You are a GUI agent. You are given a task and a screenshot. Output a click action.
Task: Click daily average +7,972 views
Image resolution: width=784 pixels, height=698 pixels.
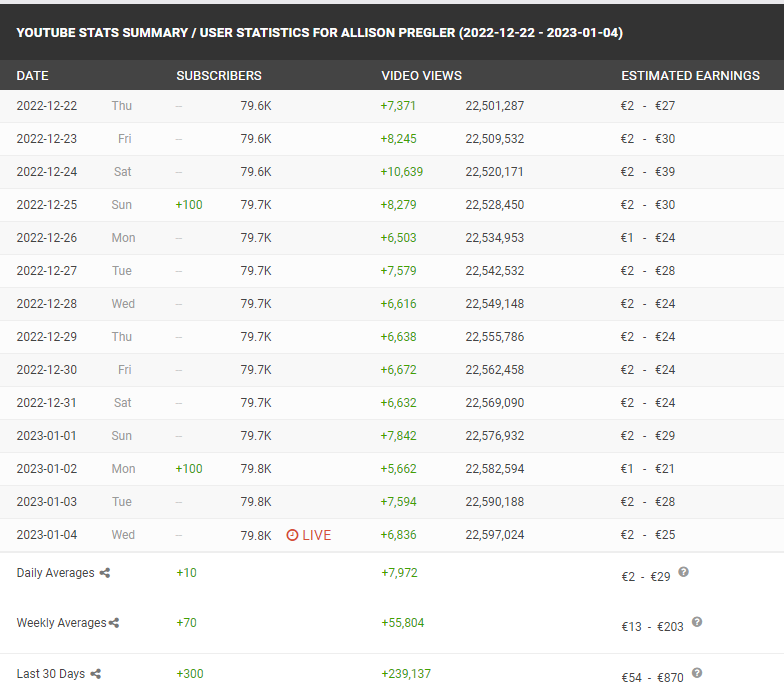click(400, 573)
